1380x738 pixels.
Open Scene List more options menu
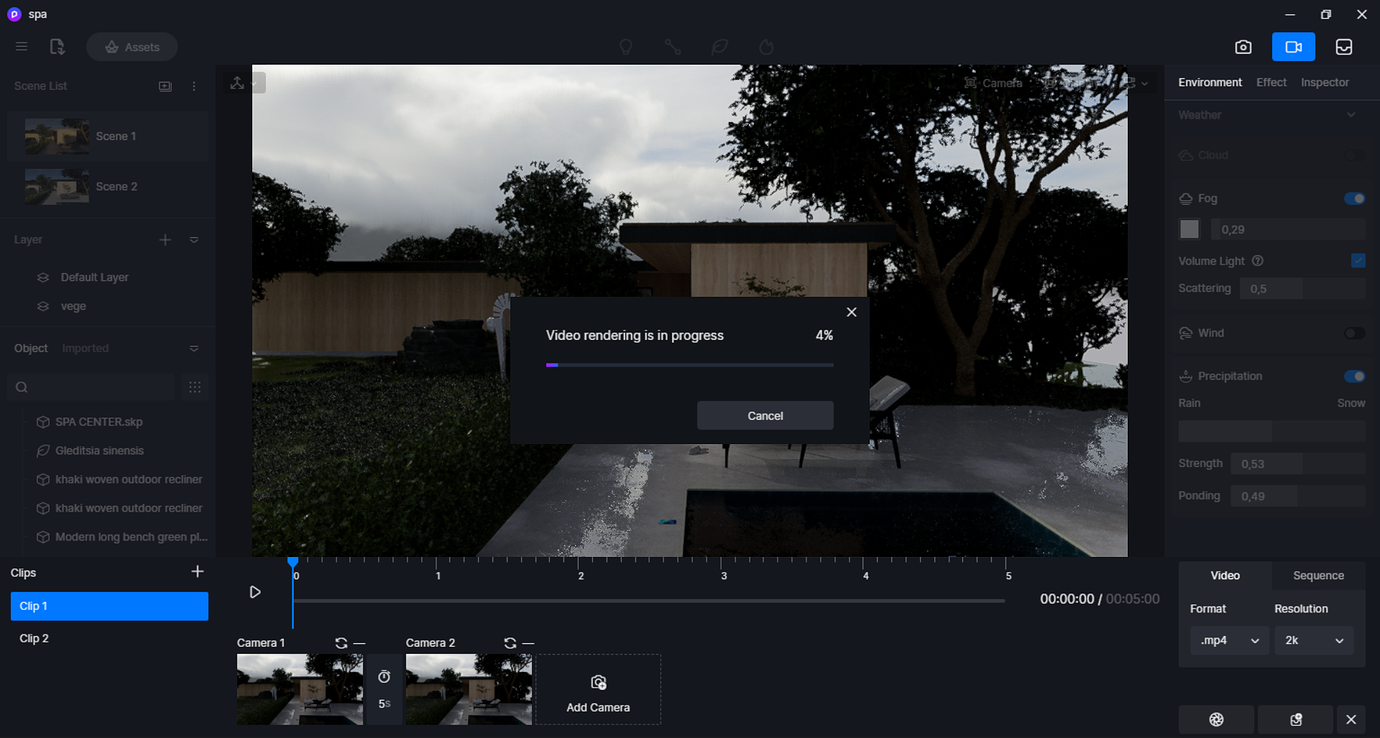pos(194,86)
